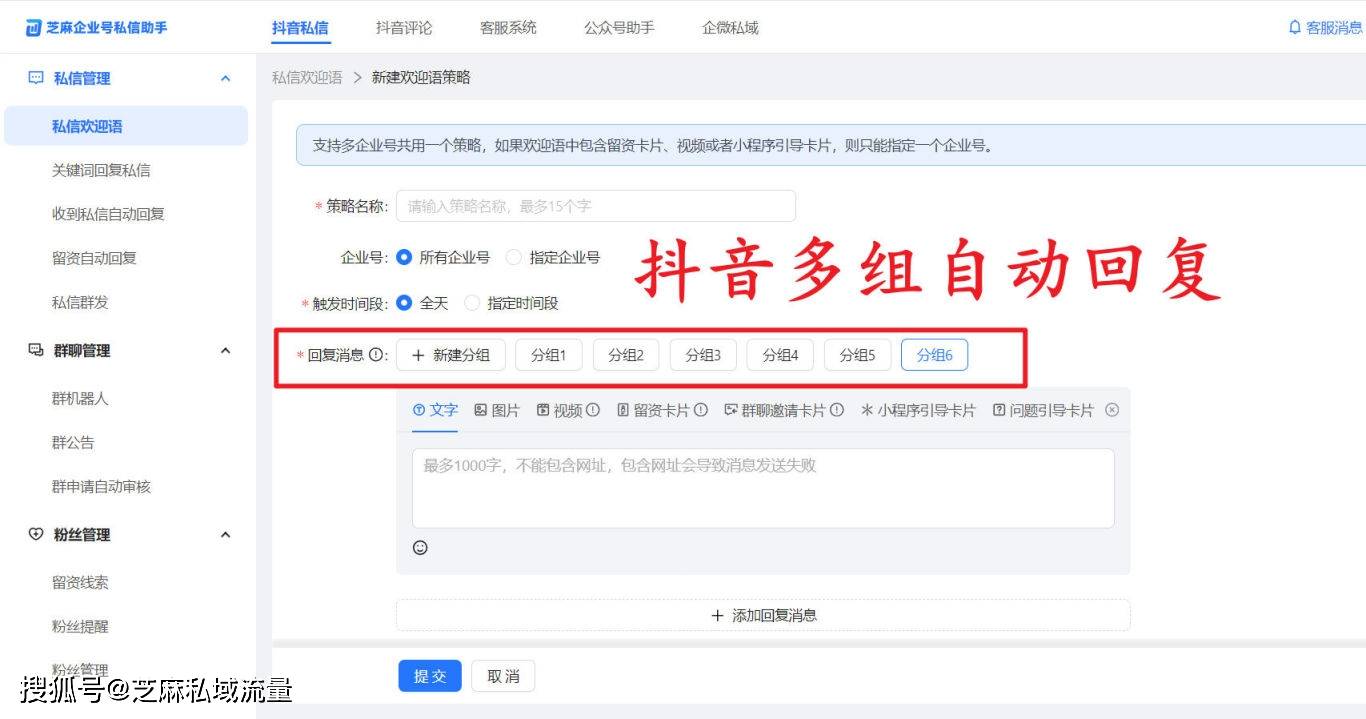Open the 公众号助手 top tab

pos(619,28)
